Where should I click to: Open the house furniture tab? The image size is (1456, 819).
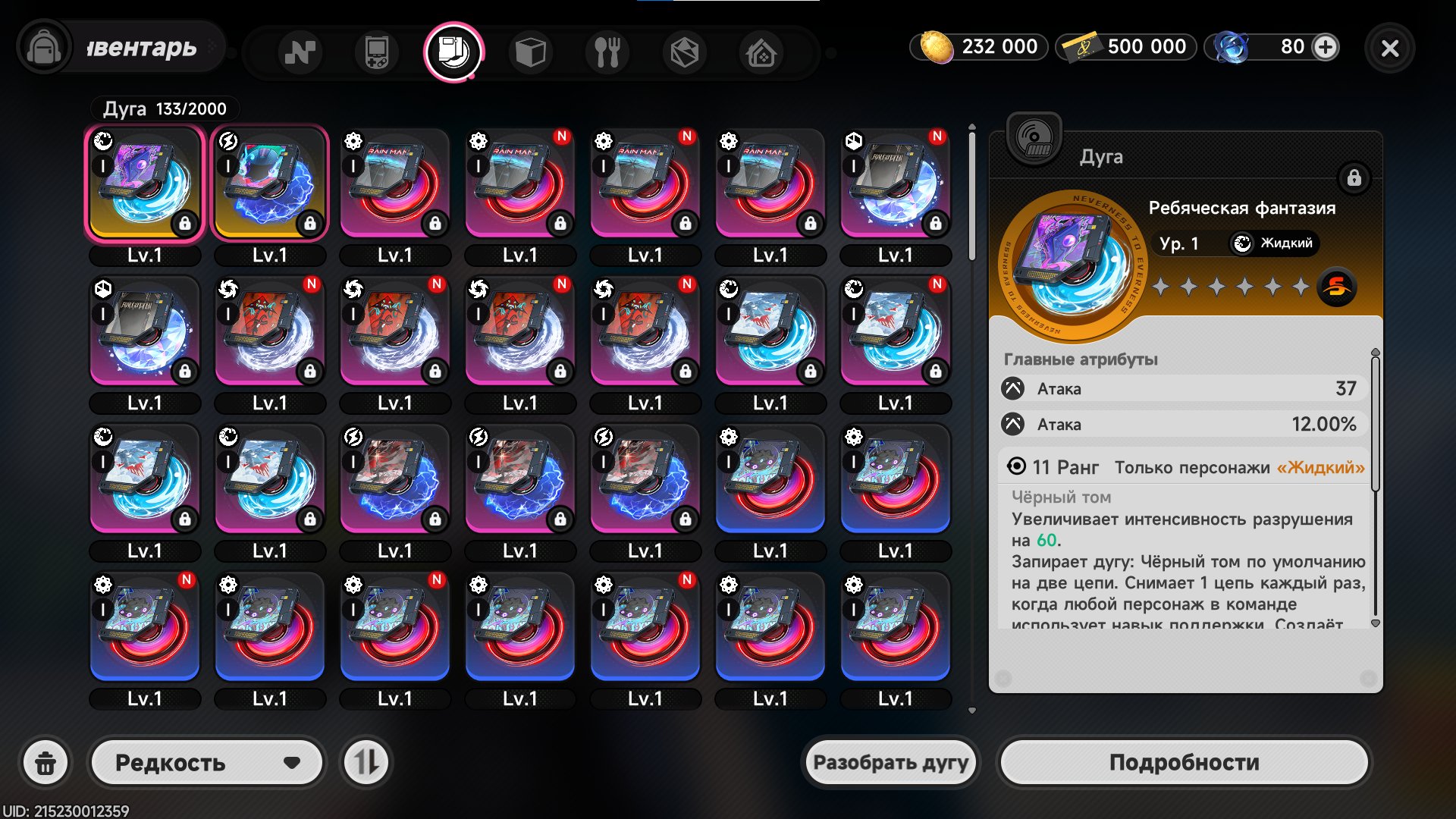click(761, 52)
